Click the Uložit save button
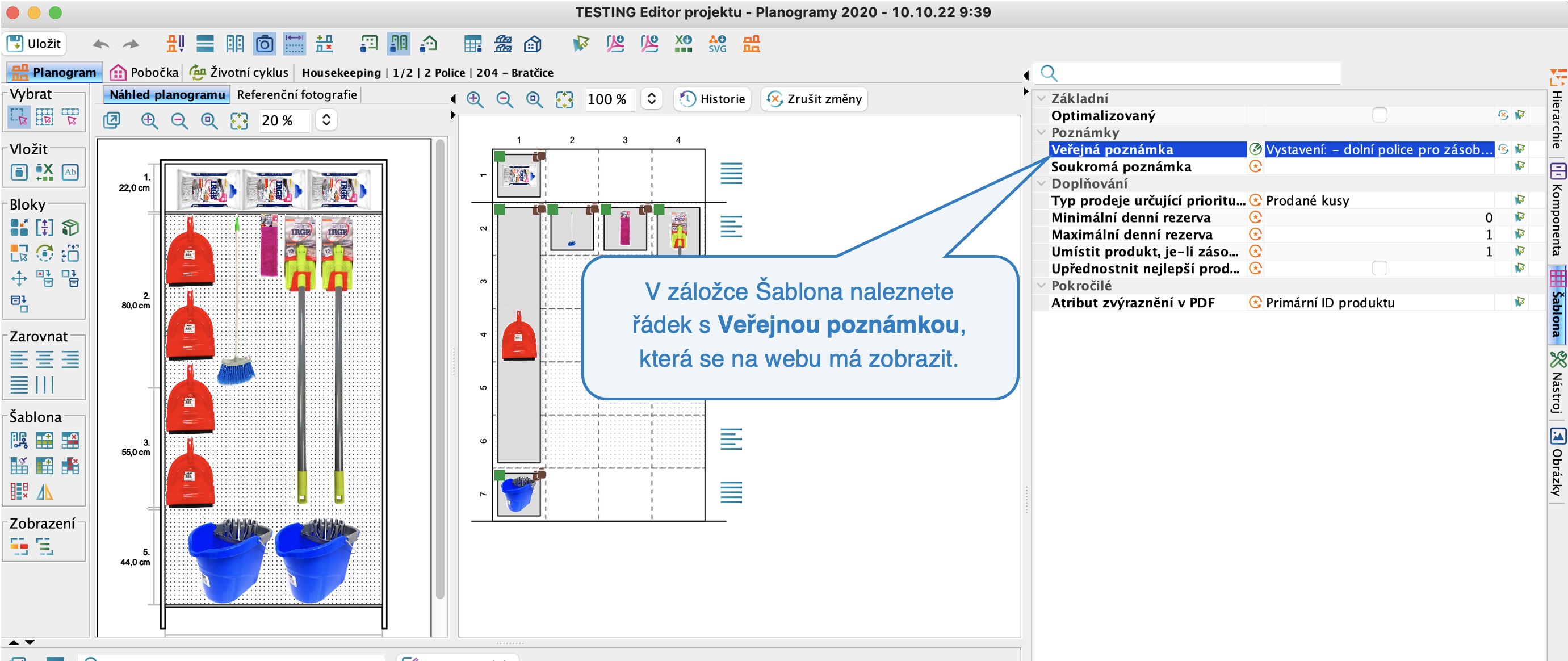Viewport: 1568px width, 661px height. click(34, 44)
